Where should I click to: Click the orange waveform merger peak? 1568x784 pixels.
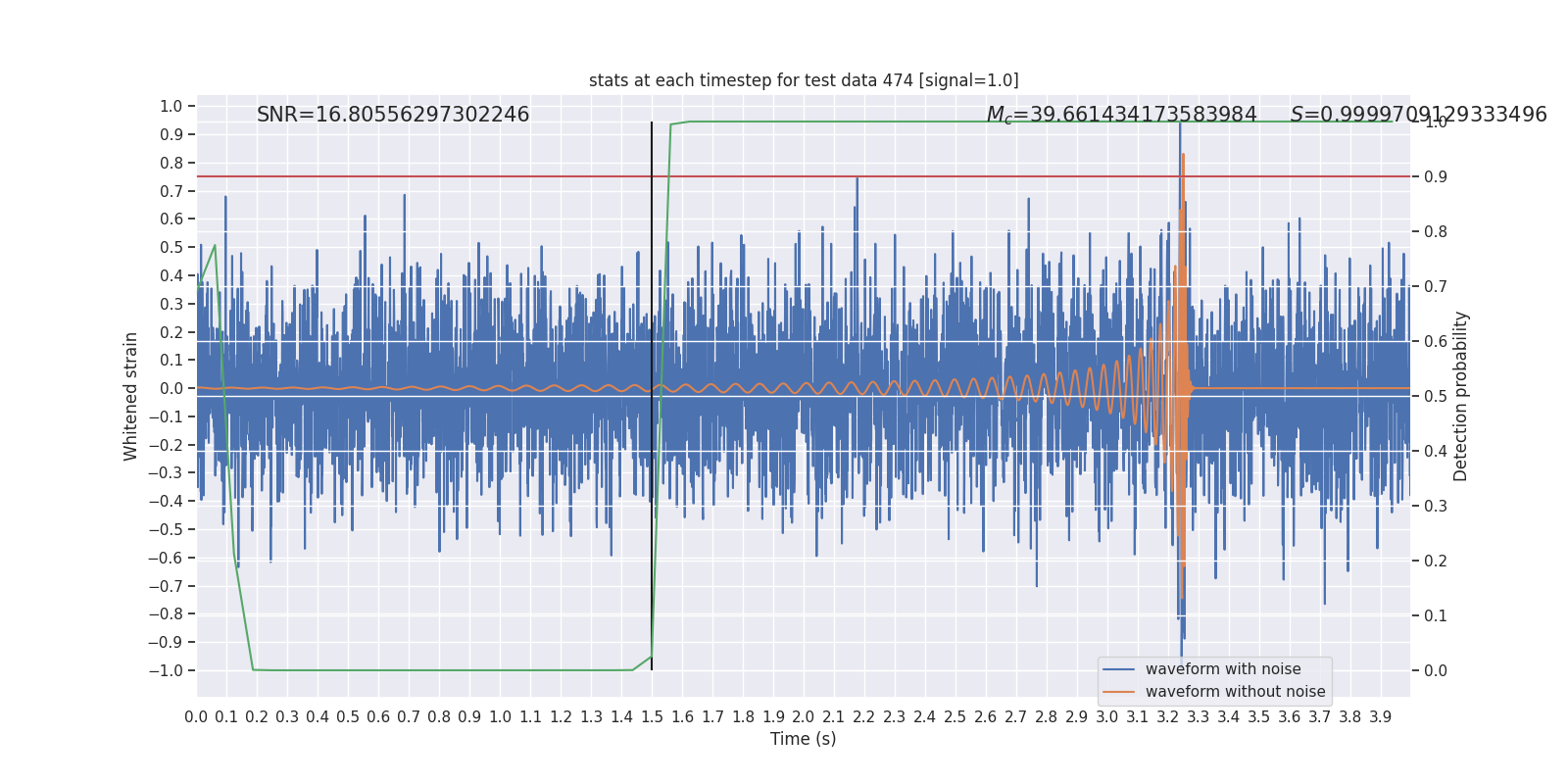(x=1183, y=157)
